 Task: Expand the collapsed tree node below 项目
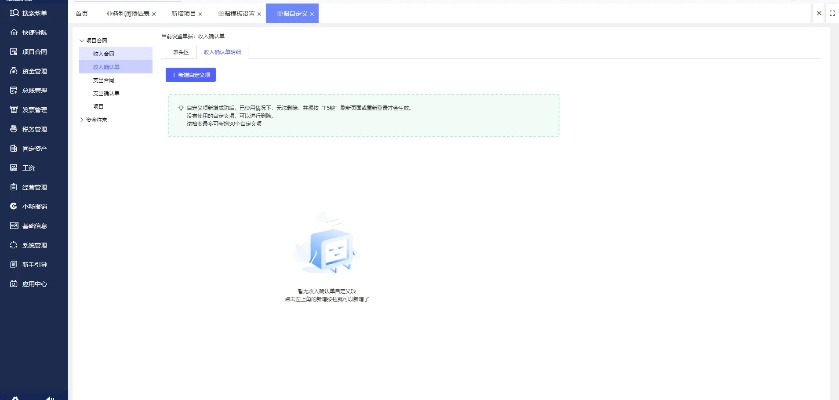coord(82,119)
